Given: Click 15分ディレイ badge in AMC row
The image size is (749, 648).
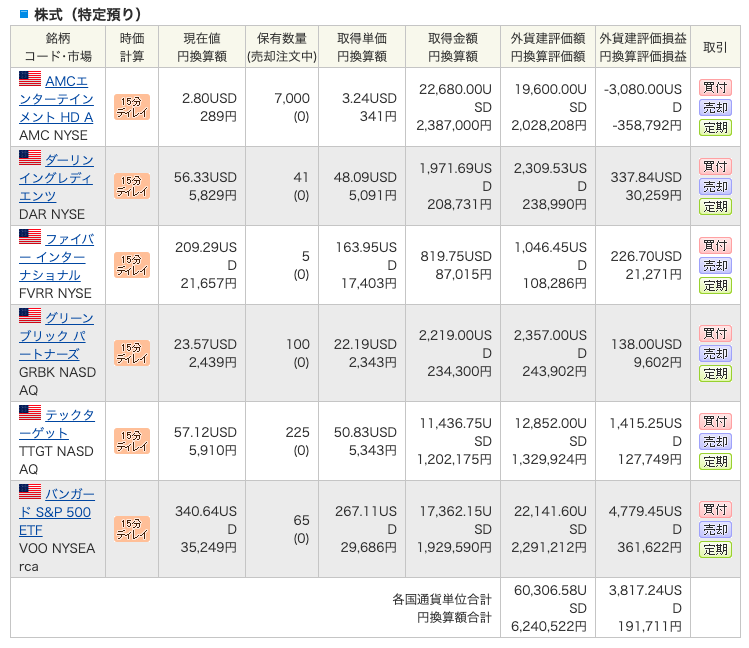Looking at the screenshot, I should click(x=132, y=107).
